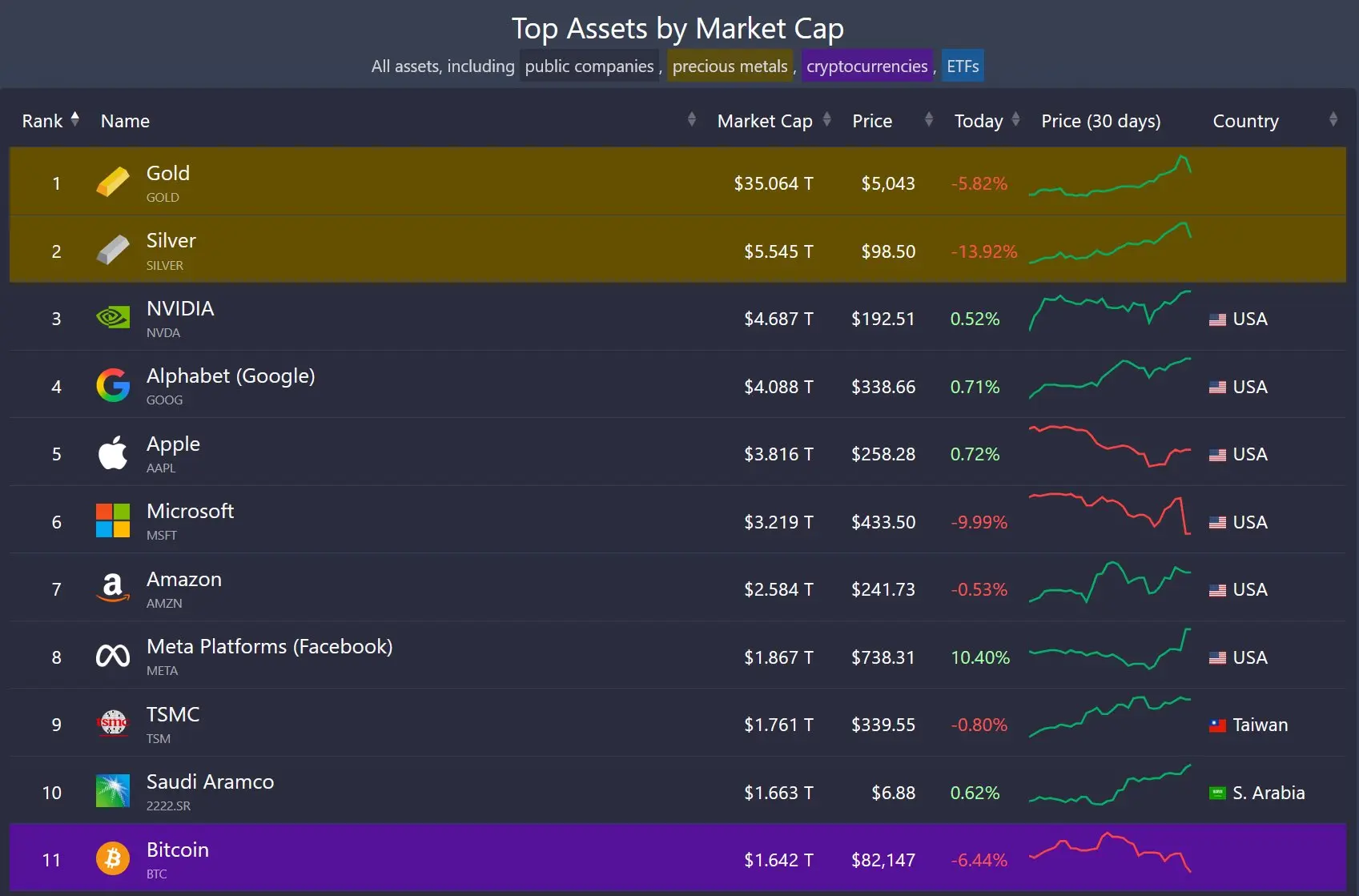
Task: Click the Gold bar icon
Action: tap(113, 183)
